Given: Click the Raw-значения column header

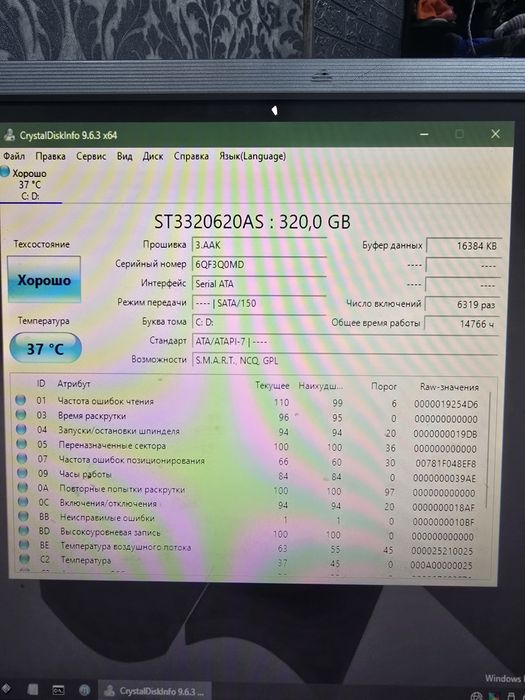Looking at the screenshot, I should pos(449,387).
